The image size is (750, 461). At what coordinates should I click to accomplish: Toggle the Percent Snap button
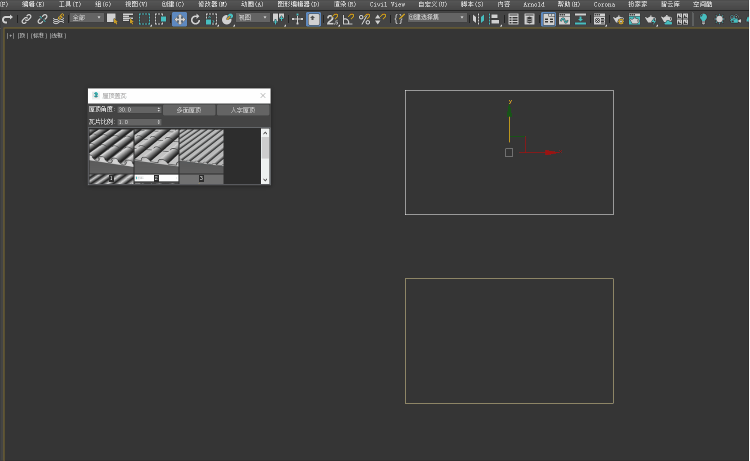[364, 19]
